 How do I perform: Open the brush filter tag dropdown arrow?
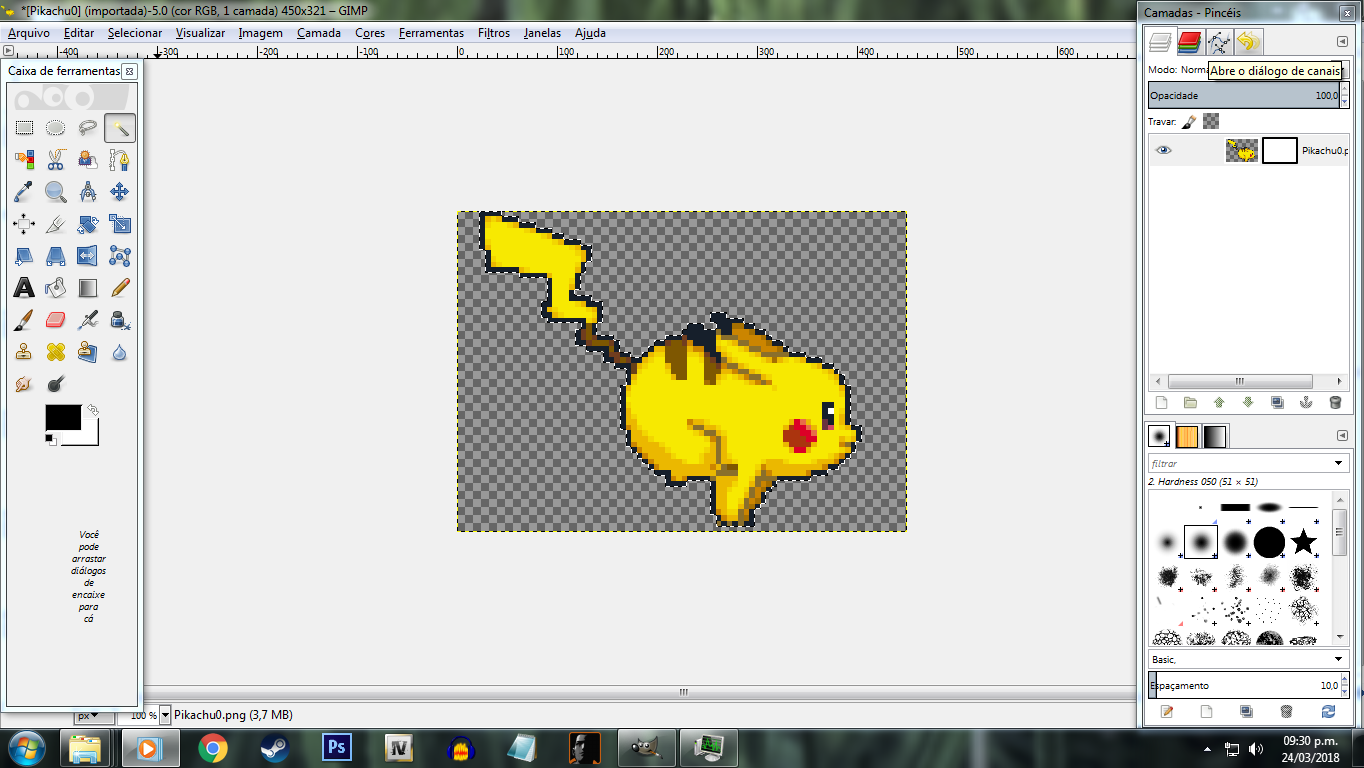pos(1339,464)
